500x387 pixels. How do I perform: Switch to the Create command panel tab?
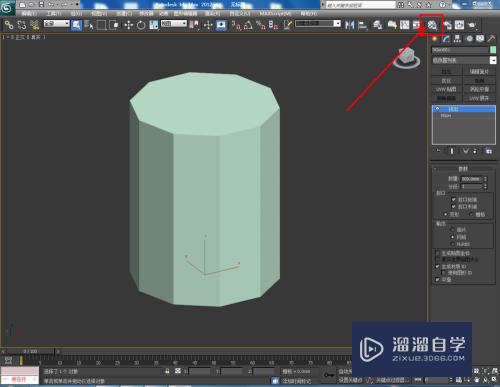pyautogui.click(x=435, y=39)
